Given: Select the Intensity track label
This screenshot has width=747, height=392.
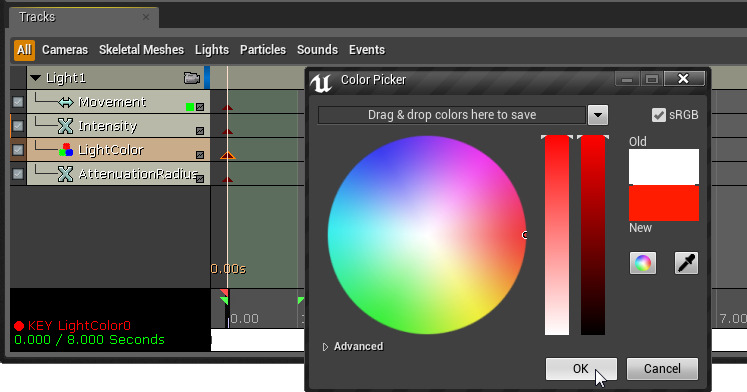Looking at the screenshot, I should click(108, 126).
